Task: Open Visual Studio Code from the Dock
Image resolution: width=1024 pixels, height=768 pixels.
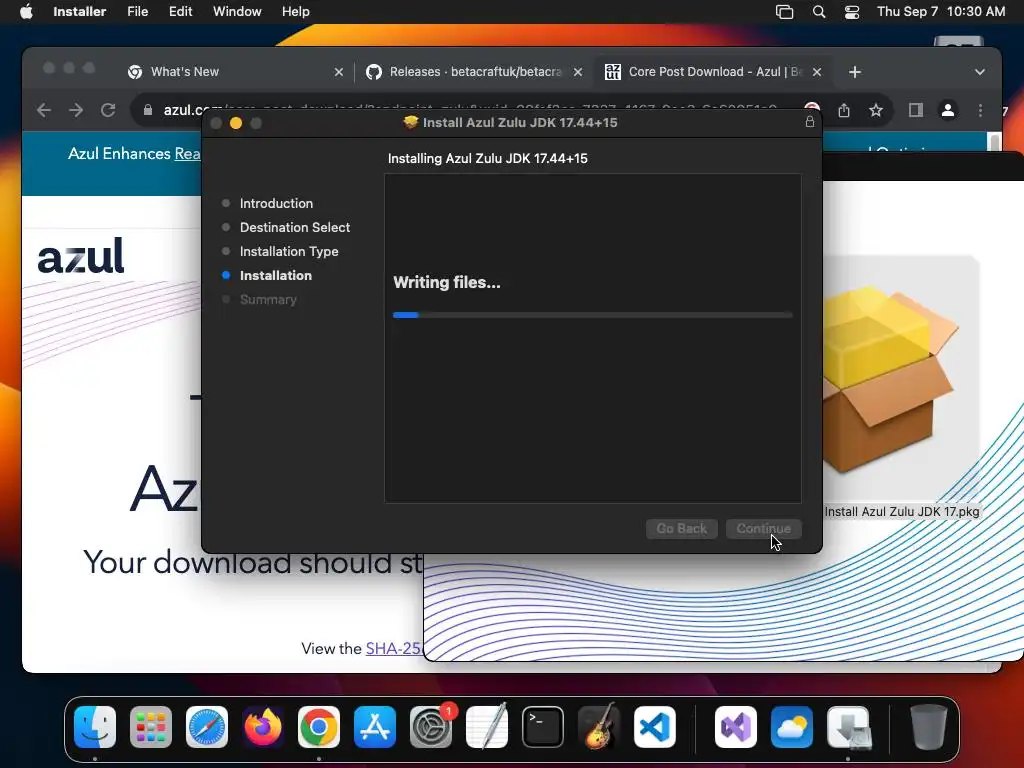Action: 654,727
